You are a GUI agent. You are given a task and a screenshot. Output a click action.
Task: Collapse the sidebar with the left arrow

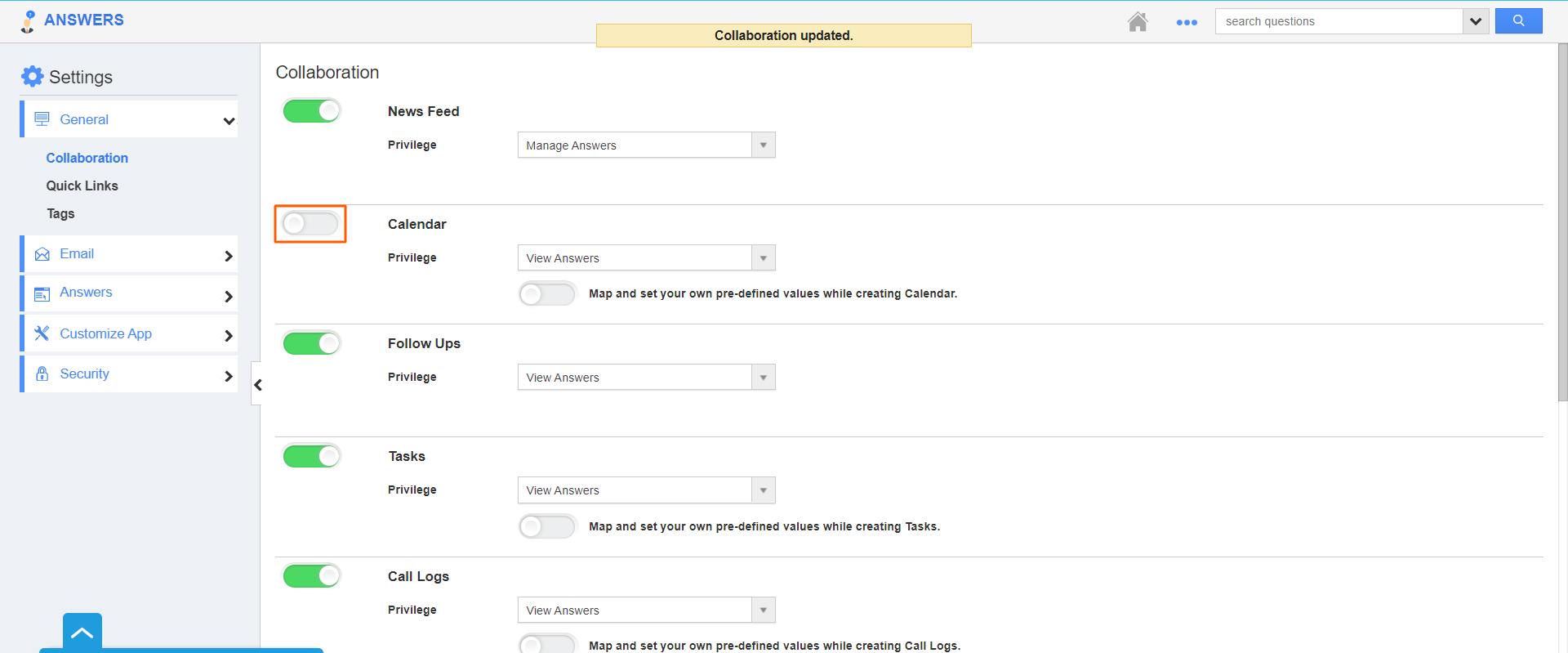pos(257,384)
